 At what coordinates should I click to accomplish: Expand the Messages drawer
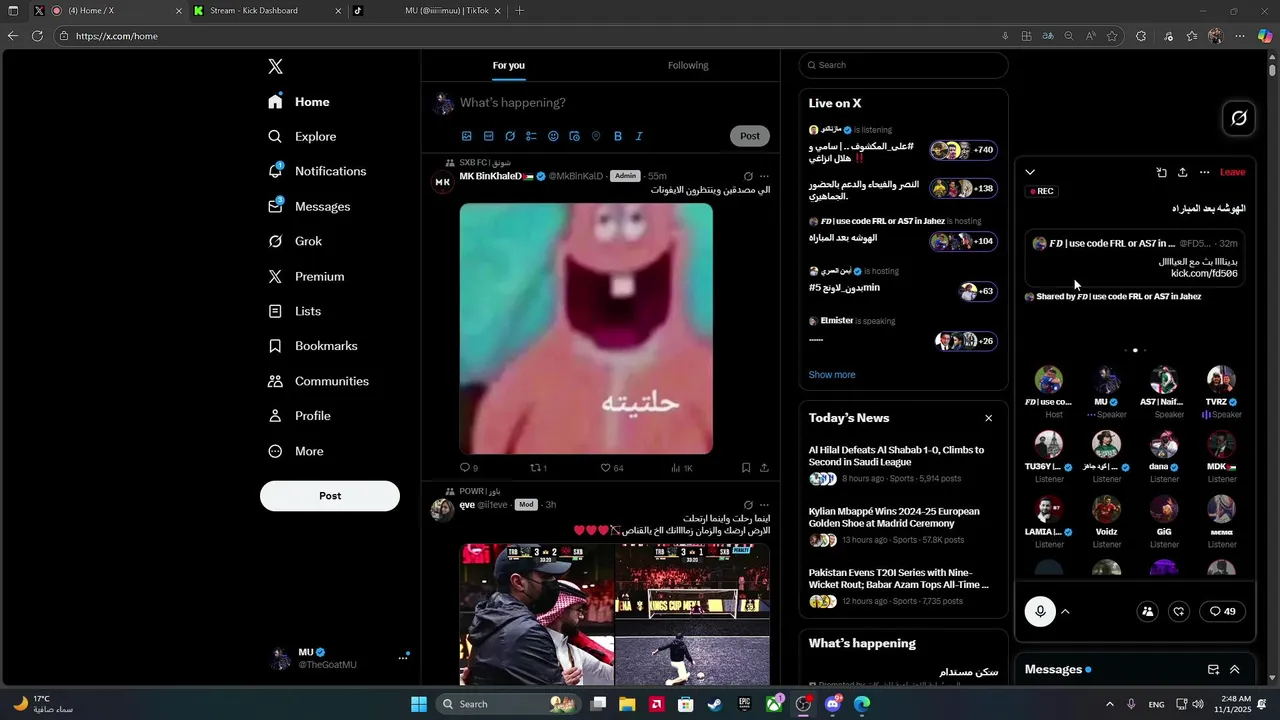(1235, 670)
